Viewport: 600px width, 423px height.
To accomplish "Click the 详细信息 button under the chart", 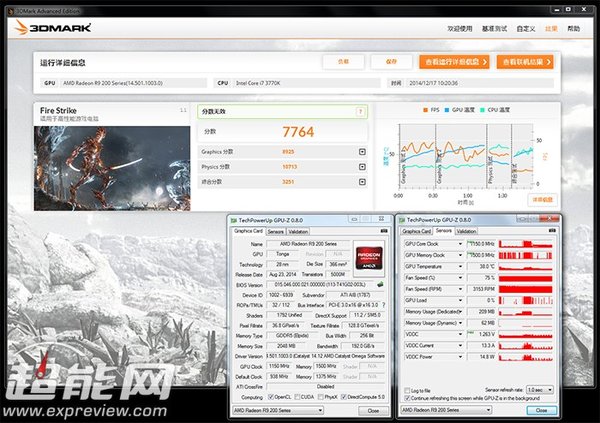I will (542, 200).
